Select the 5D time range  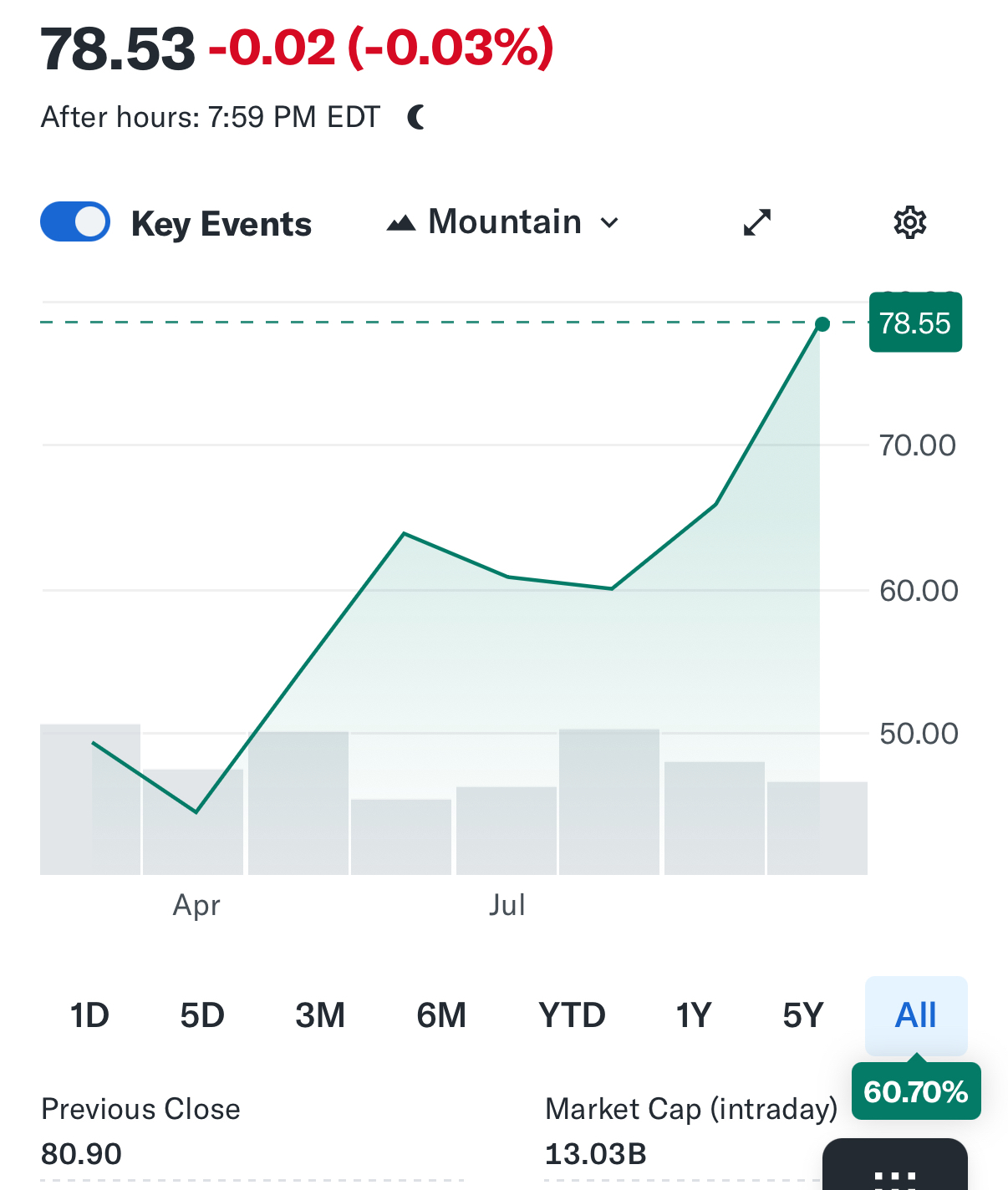(202, 1015)
